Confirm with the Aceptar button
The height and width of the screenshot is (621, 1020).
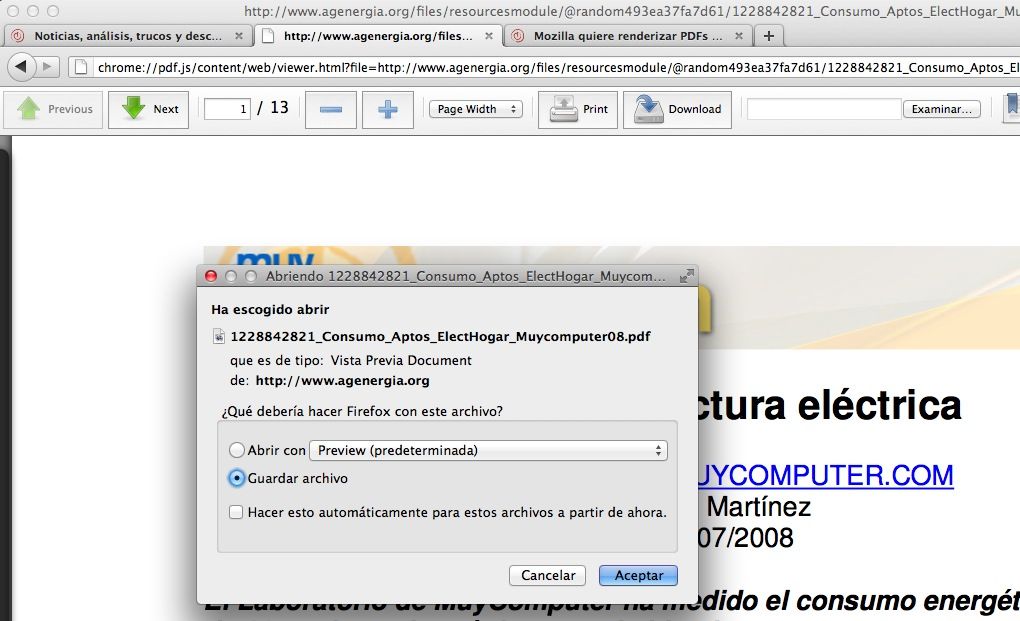click(x=638, y=575)
